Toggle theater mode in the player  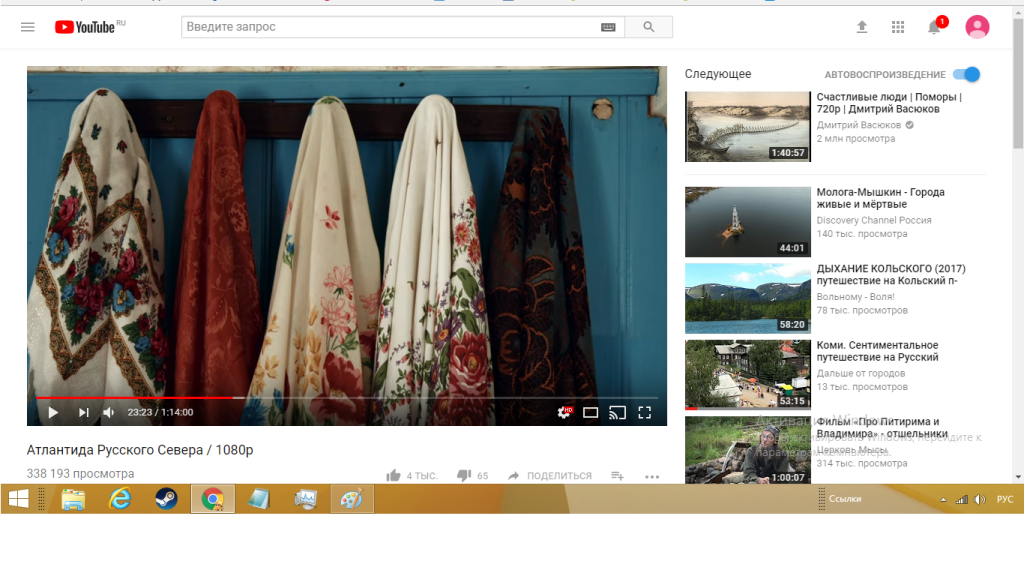[x=591, y=412]
